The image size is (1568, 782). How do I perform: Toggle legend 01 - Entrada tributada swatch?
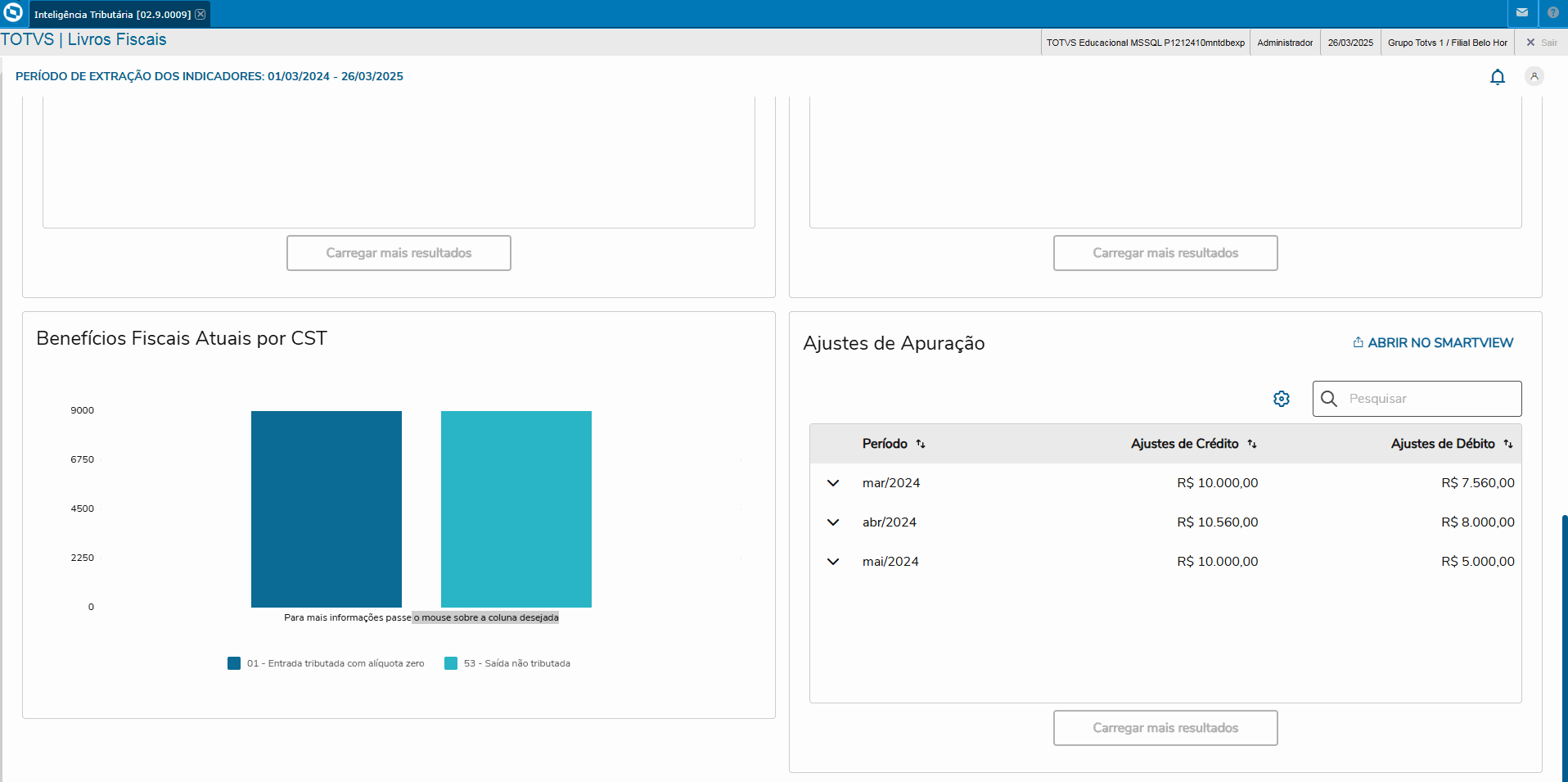point(234,663)
